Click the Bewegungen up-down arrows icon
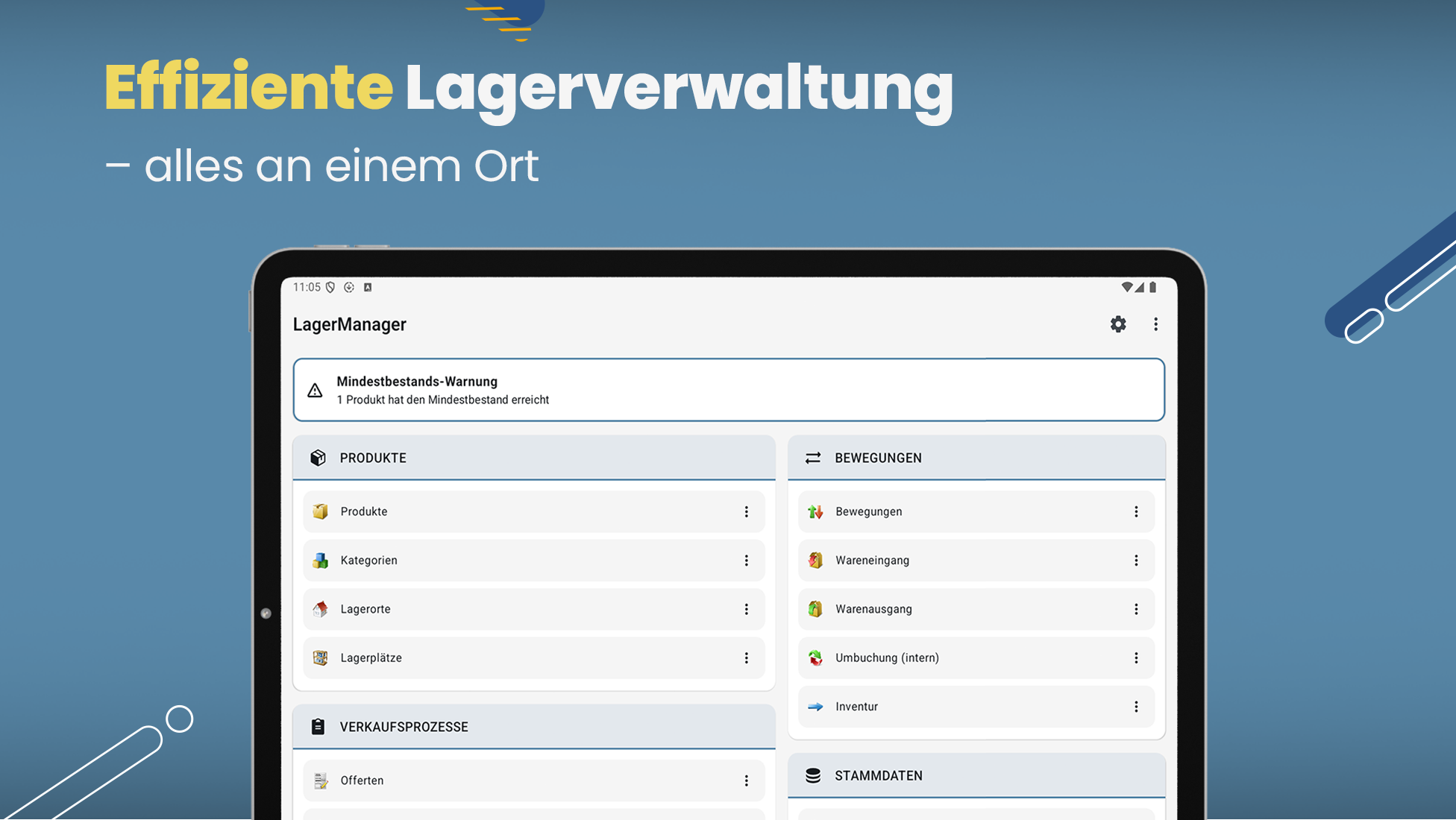 pos(815,511)
